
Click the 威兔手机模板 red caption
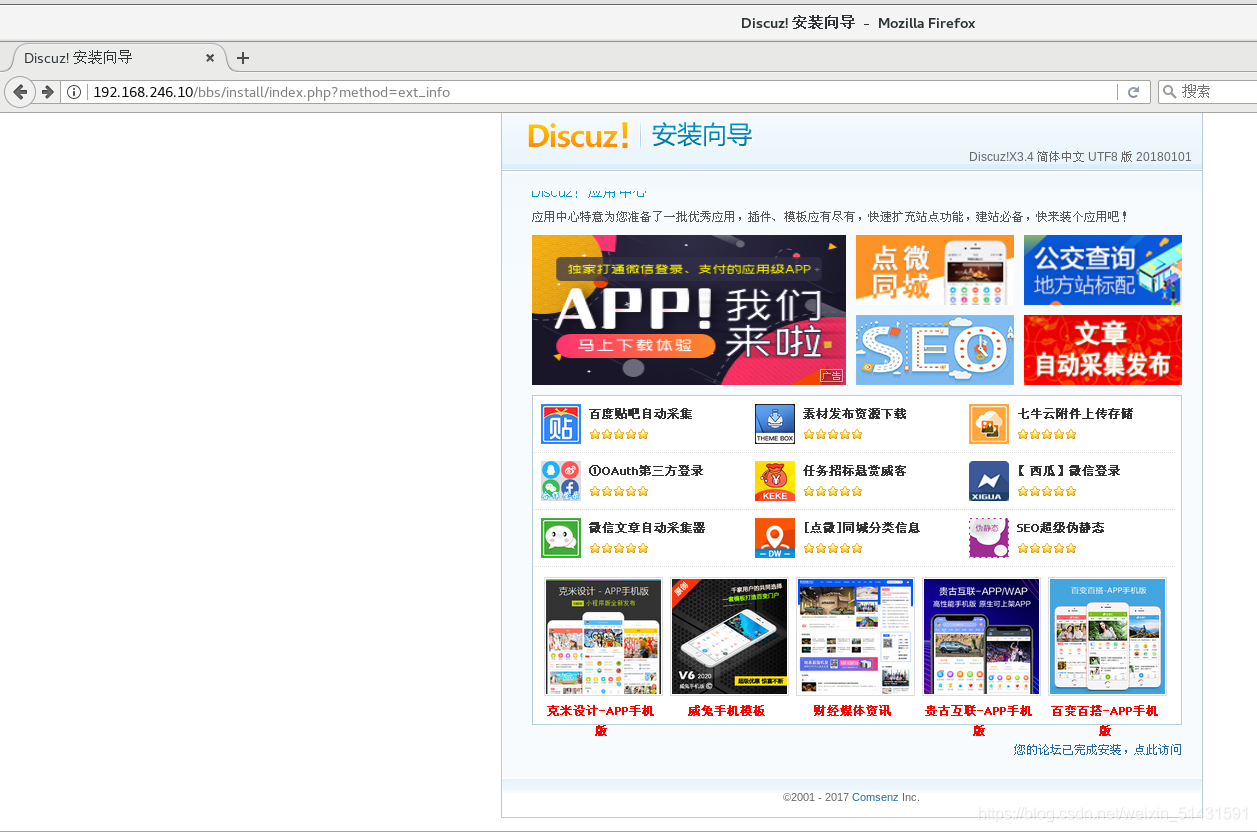(726, 711)
